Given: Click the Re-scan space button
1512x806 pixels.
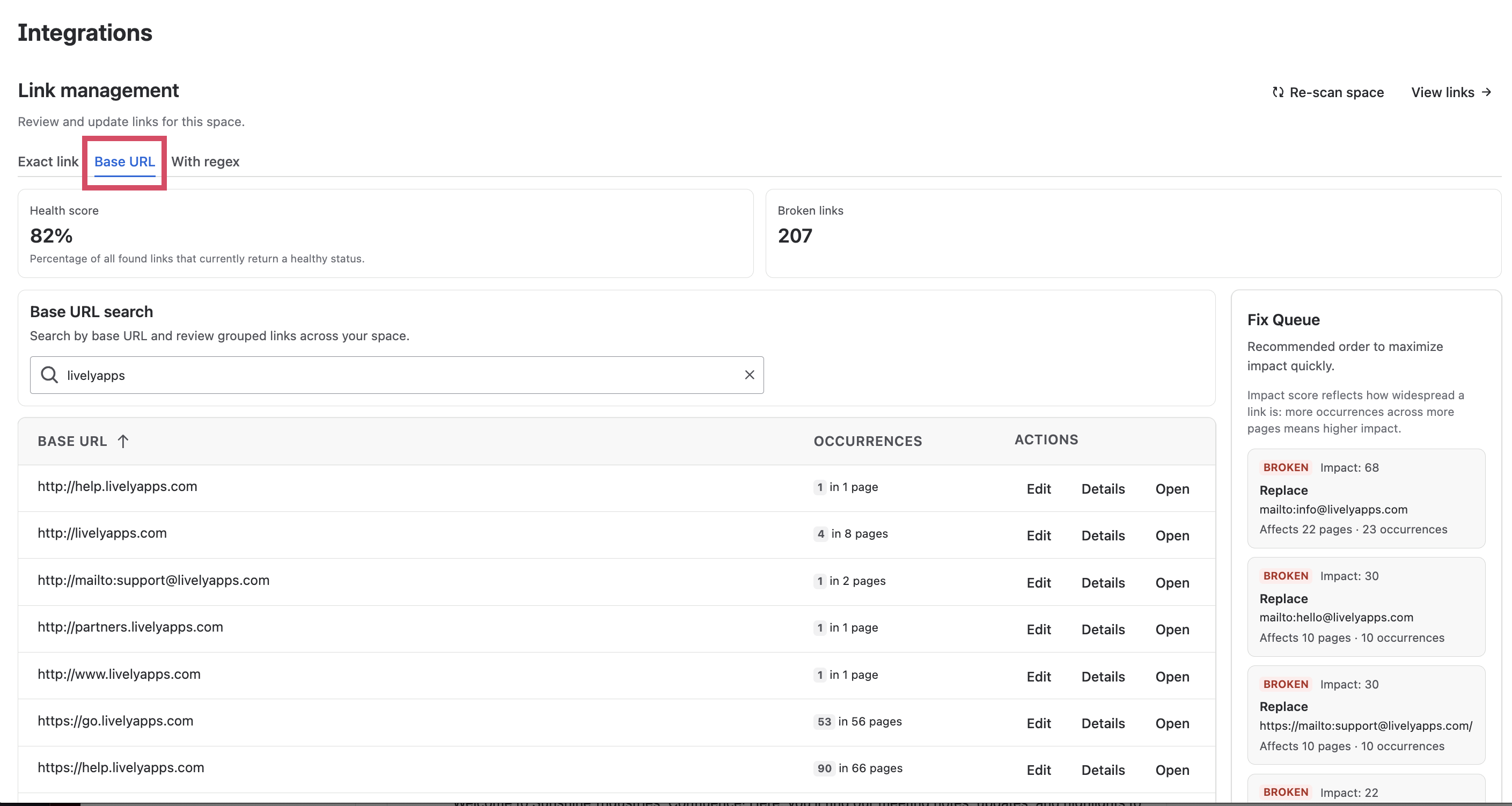Looking at the screenshot, I should point(1337,92).
